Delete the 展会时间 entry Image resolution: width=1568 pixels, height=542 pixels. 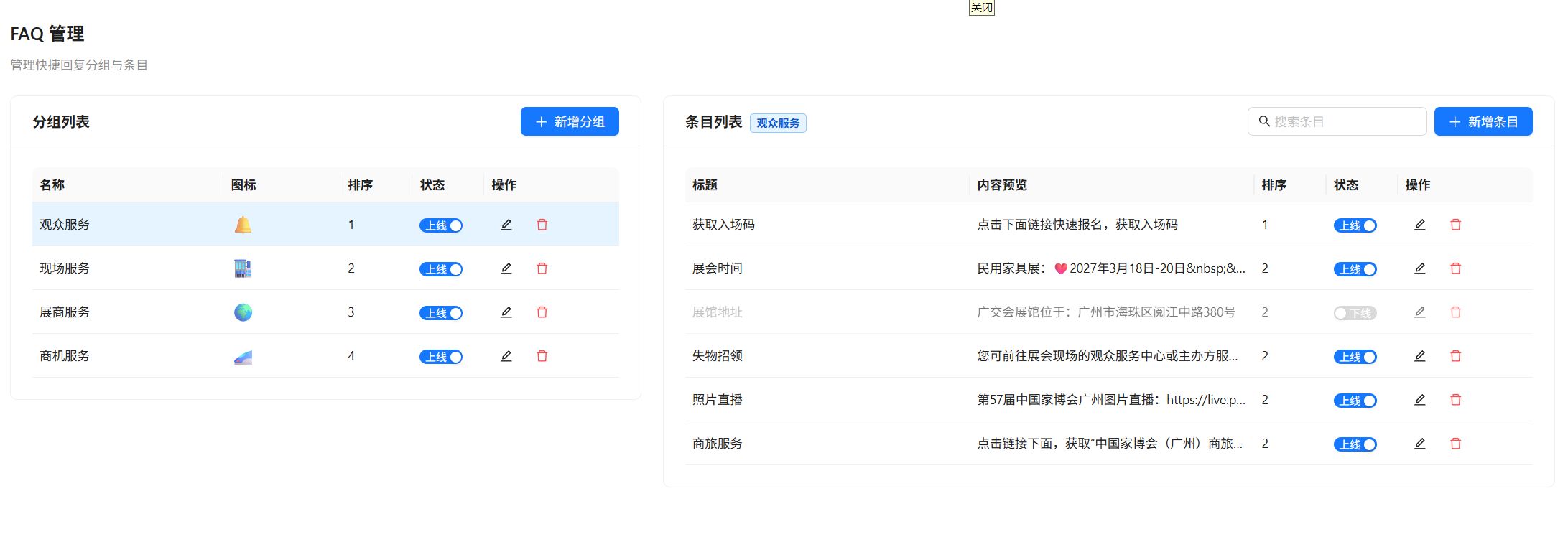pos(1455,268)
